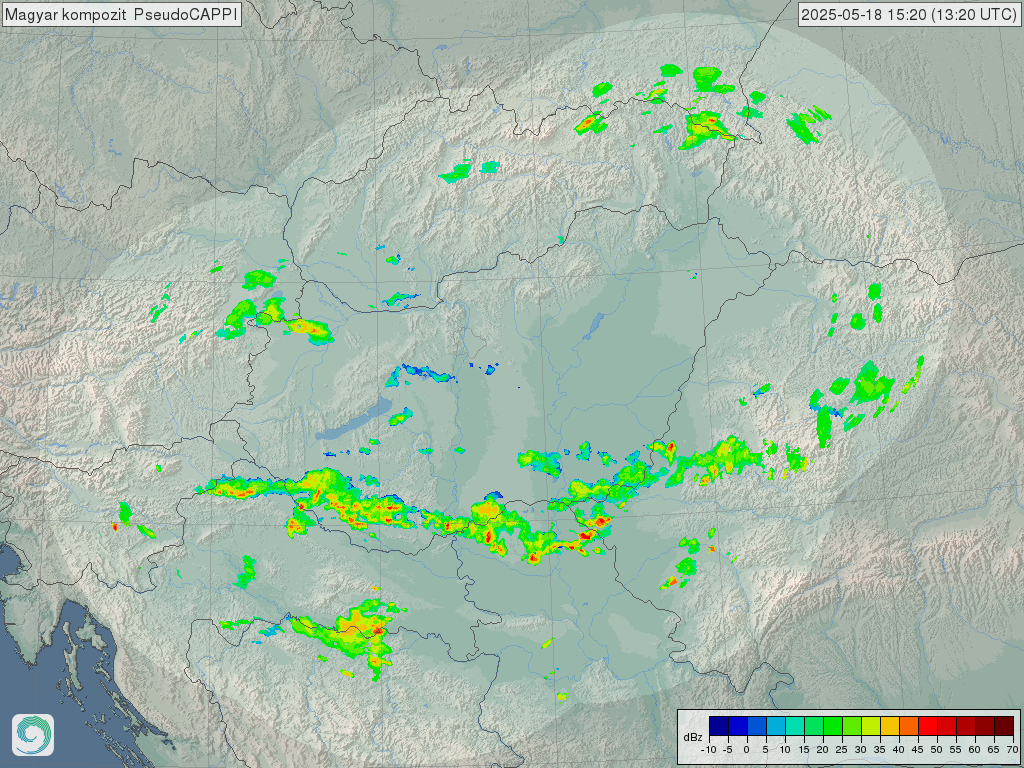Select the sky blue 5 to 10 legend swatch
1024x768 pixels.
(776, 726)
